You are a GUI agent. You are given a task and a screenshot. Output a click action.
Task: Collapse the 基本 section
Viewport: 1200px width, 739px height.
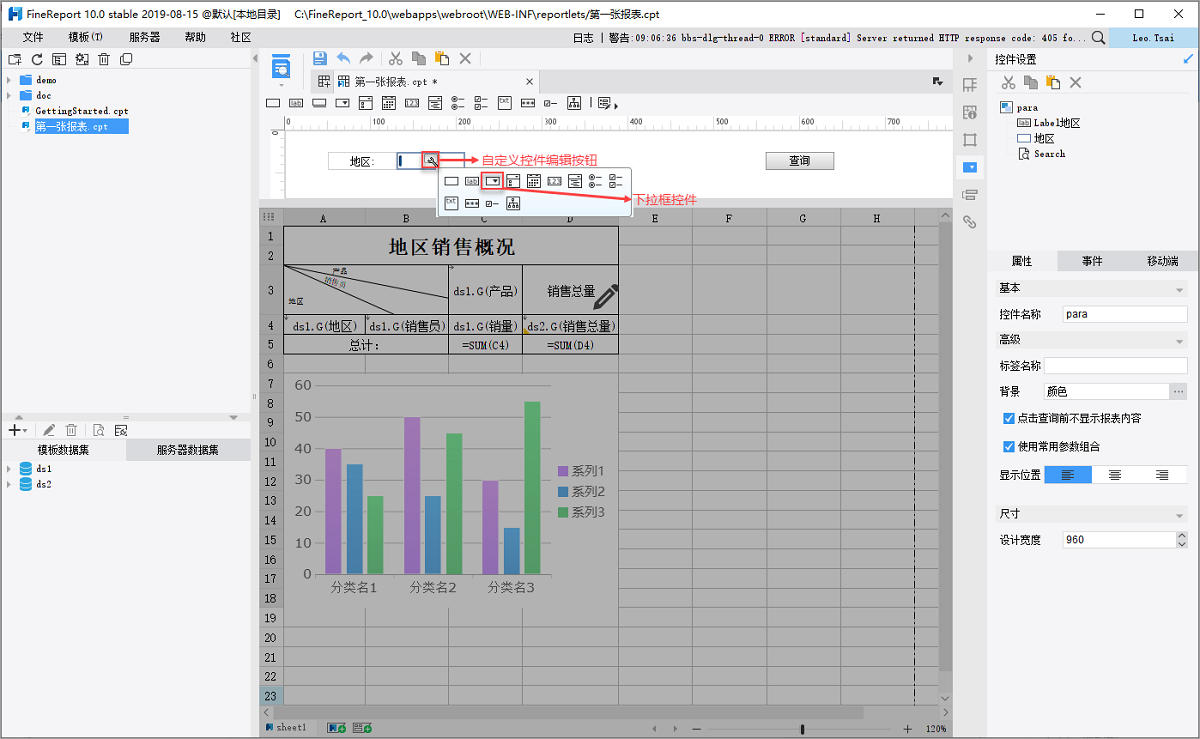coord(1181,289)
